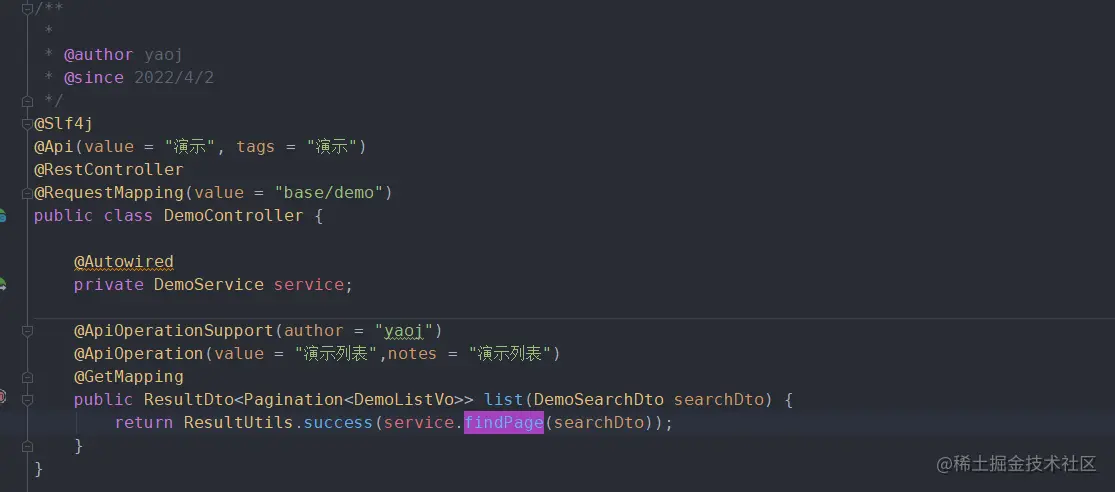Click the class keyword
The image size is (1115, 492).
[129, 215]
